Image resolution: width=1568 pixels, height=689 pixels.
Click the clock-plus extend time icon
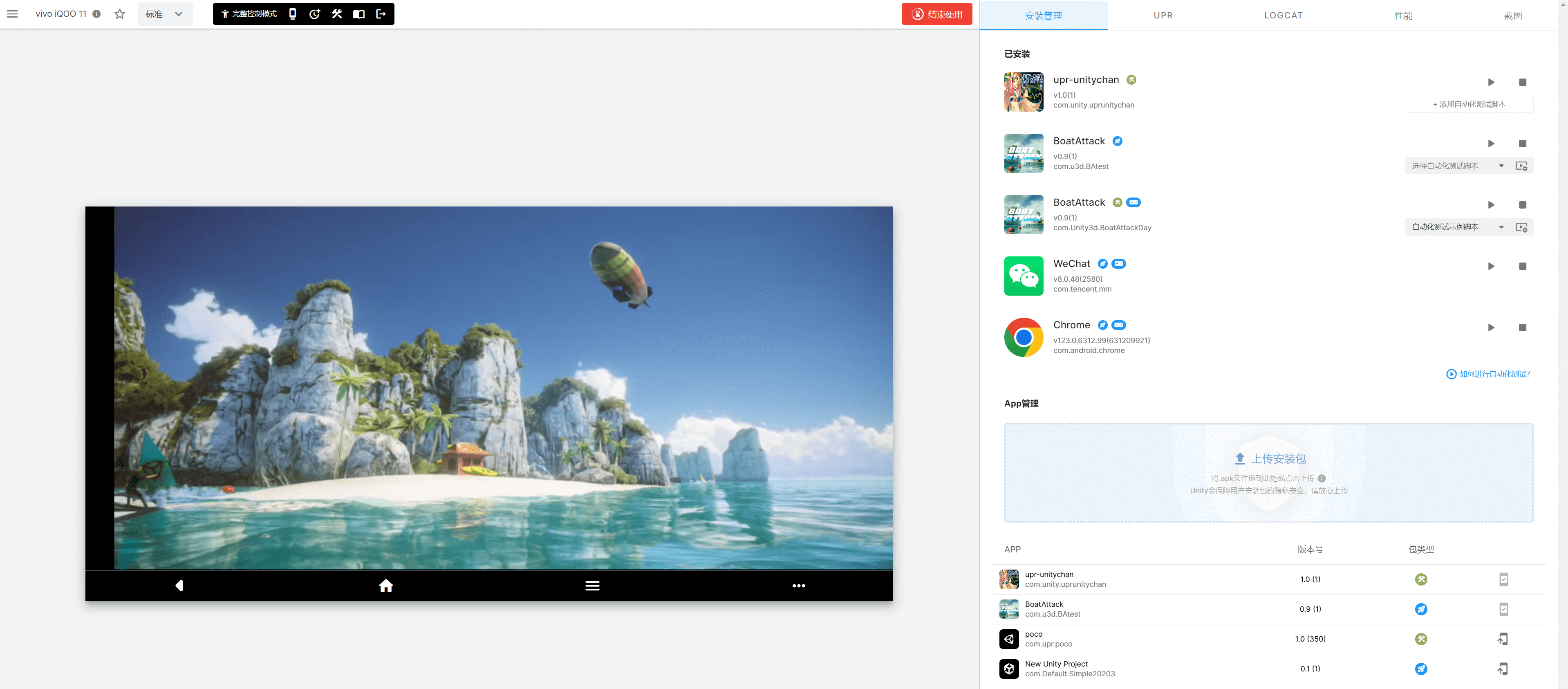(x=315, y=14)
